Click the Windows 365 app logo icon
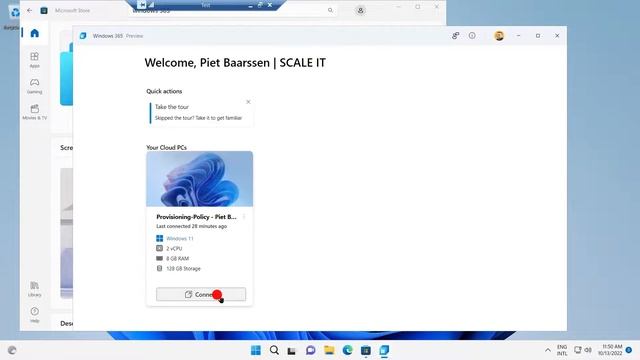The width and height of the screenshot is (640, 360). [x=83, y=36]
